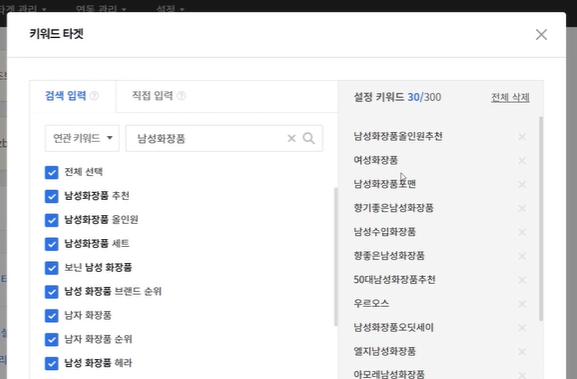Uncheck 남자 화장품 checkbox
Screen dimensions: 577x379
pyautogui.click(x=52, y=316)
